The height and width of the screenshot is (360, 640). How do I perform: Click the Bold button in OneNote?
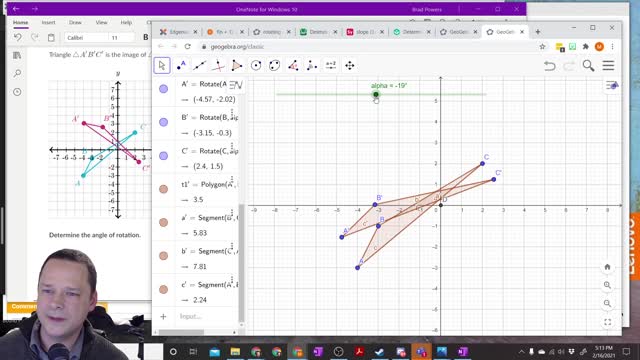point(146,38)
